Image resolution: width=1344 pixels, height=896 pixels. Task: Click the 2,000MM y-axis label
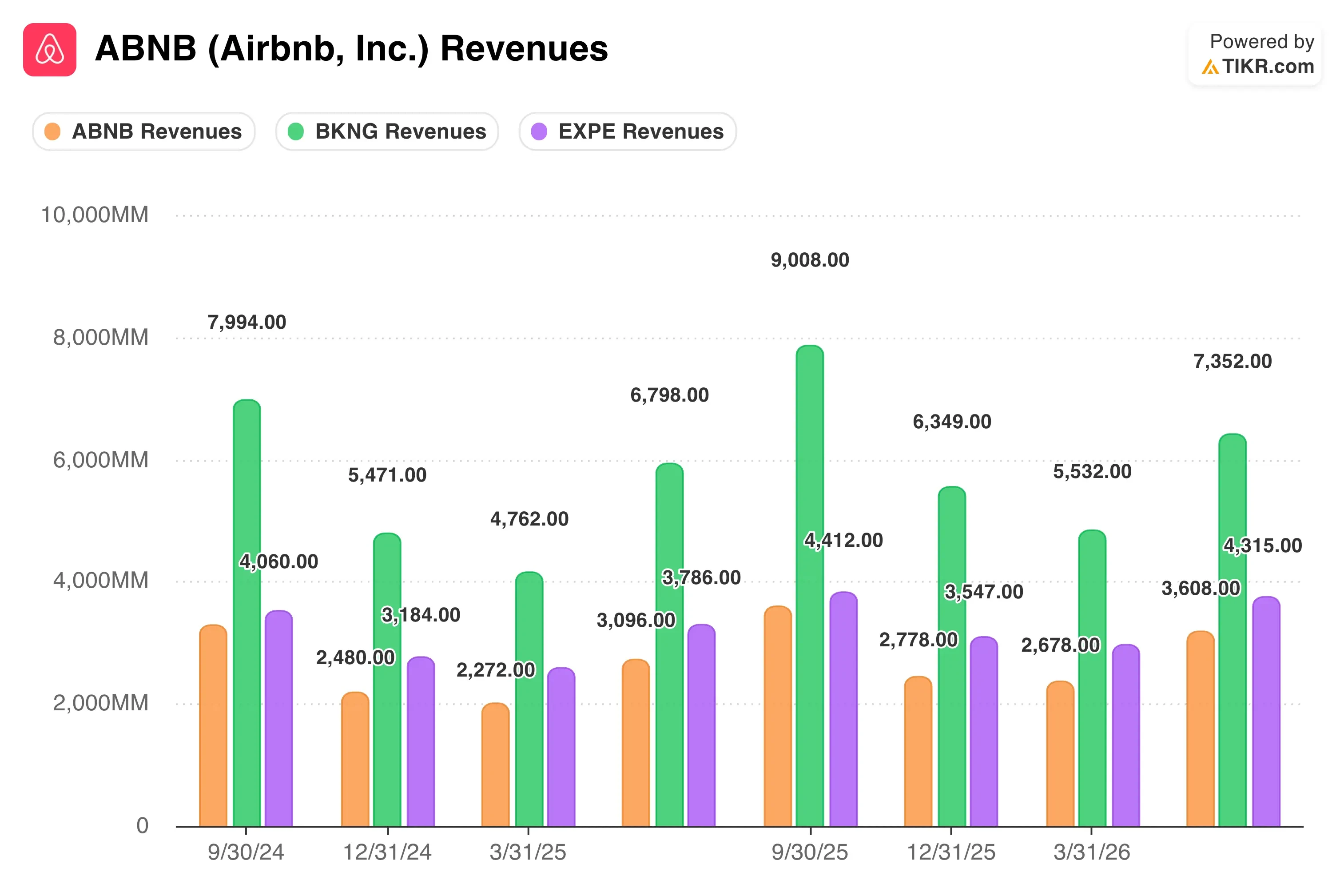pyautogui.click(x=101, y=703)
